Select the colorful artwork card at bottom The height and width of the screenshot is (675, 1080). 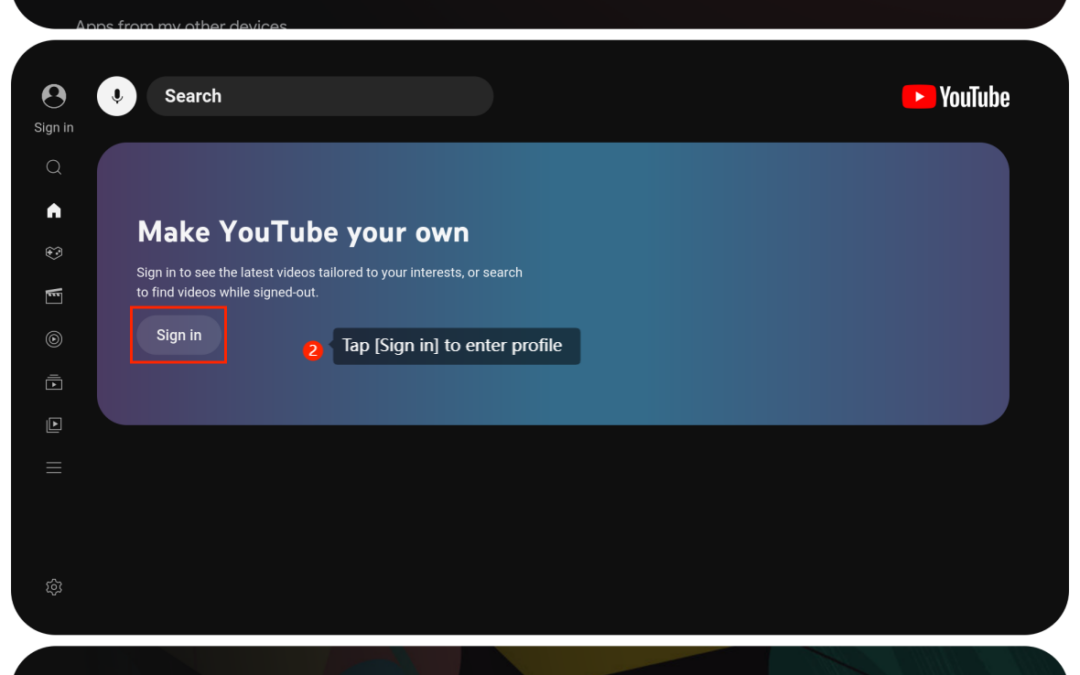pos(540,661)
